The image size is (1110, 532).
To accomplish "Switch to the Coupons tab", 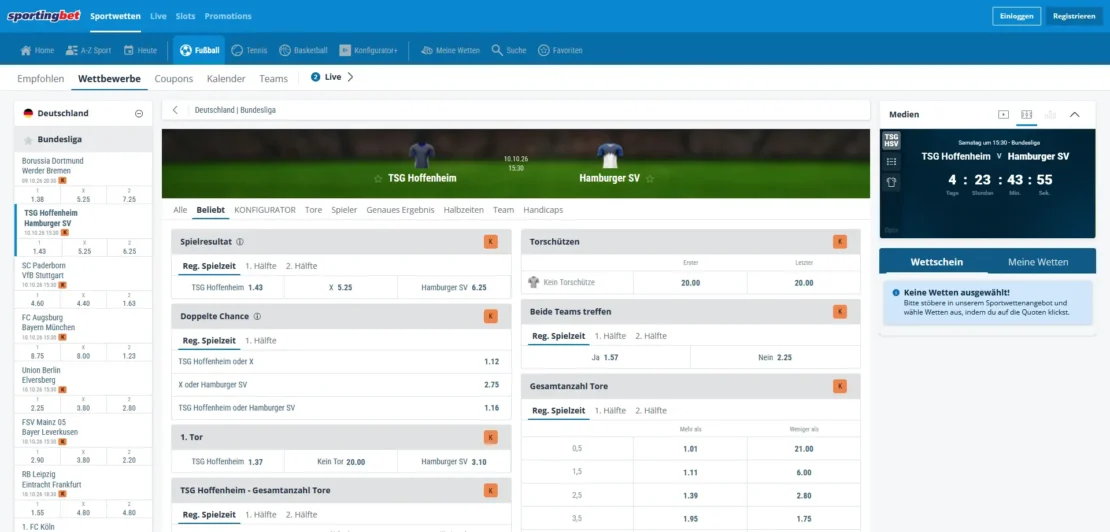I will point(173,79).
